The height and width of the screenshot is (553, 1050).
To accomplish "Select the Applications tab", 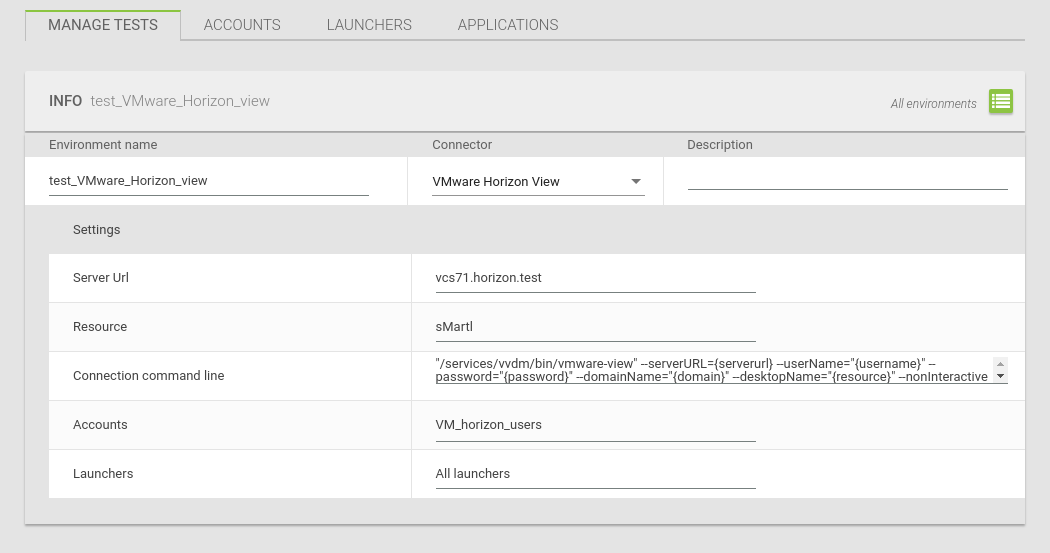I will [x=508, y=25].
